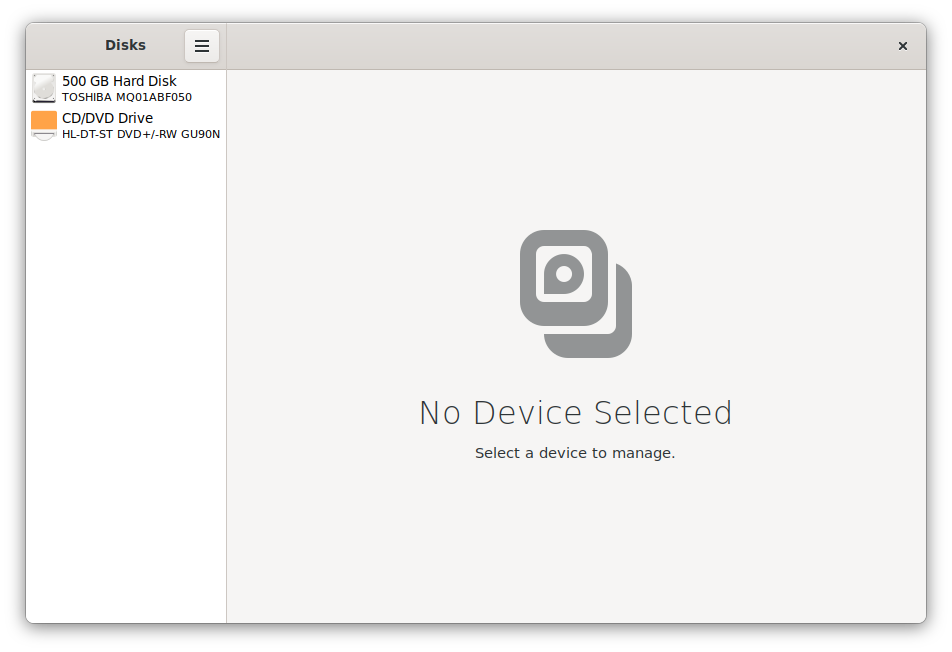Click the CD/DVD Drive label
This screenshot has height=652, width=952.
pos(107,118)
